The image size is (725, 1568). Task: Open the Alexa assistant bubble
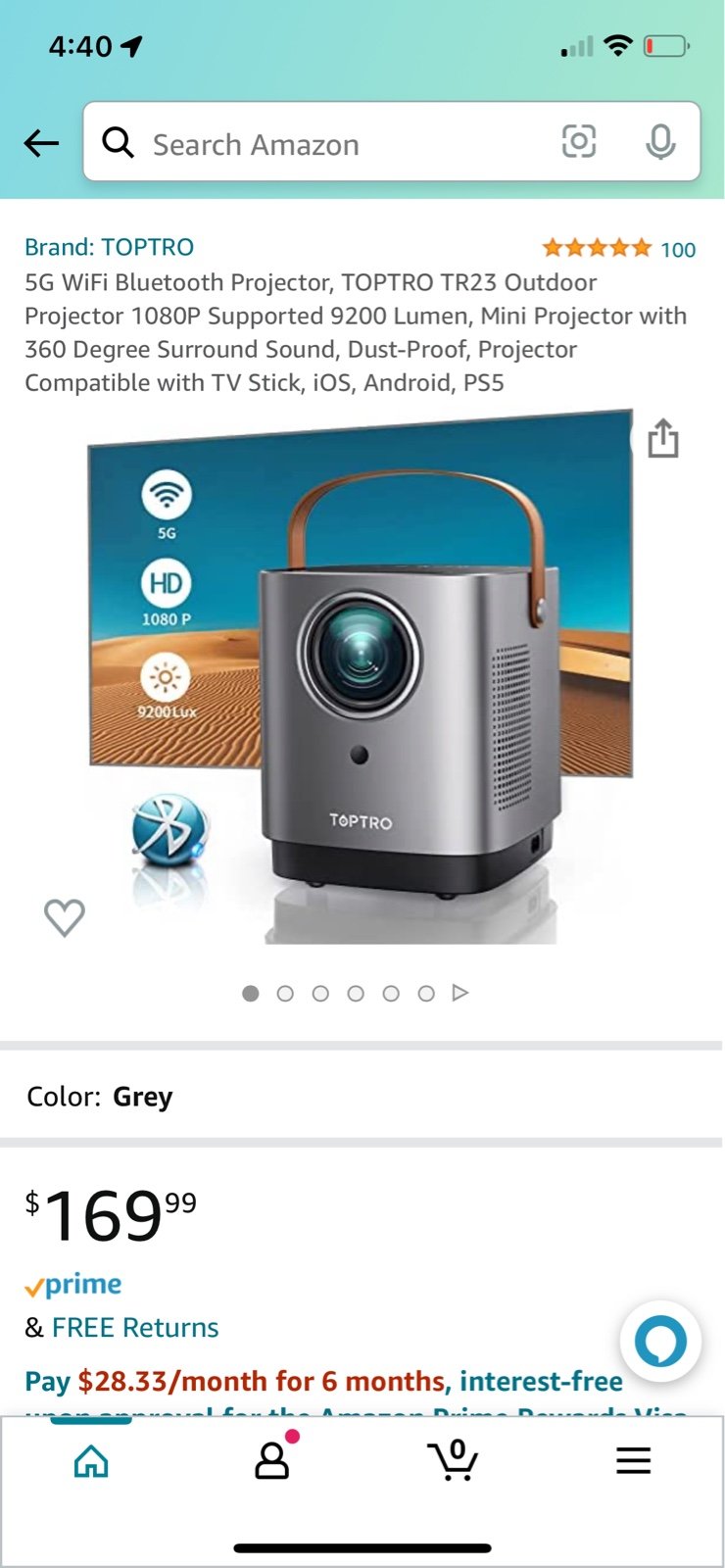coord(660,1341)
